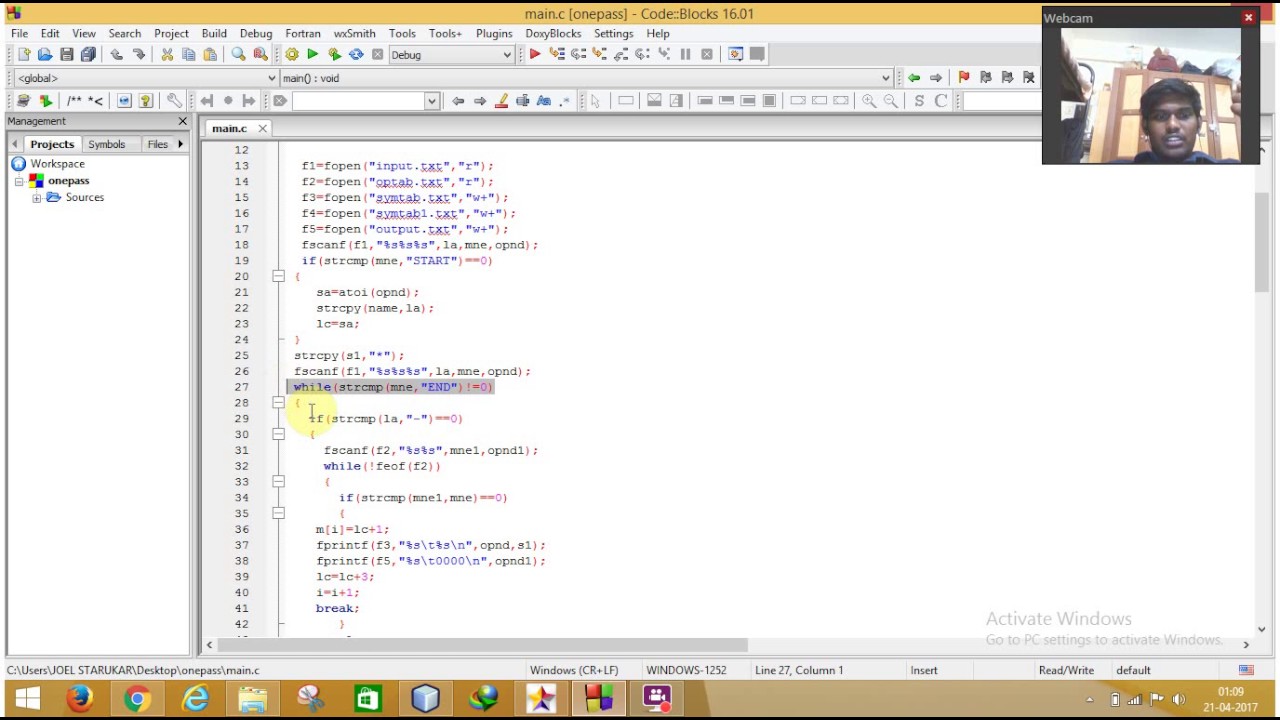Collapse the onepass project tree node
The image size is (1280, 720).
click(19, 181)
